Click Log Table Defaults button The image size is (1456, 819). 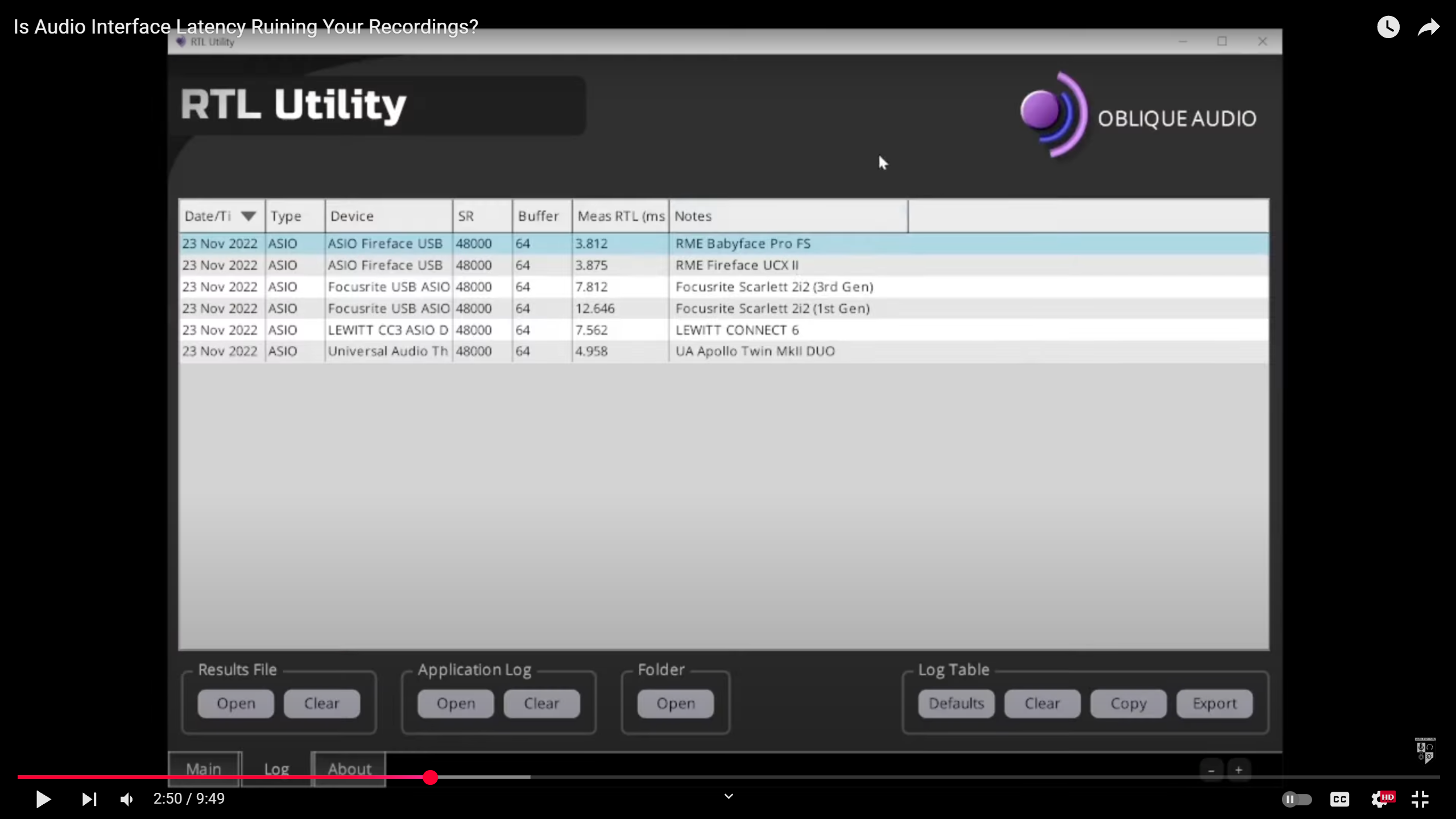pos(957,704)
